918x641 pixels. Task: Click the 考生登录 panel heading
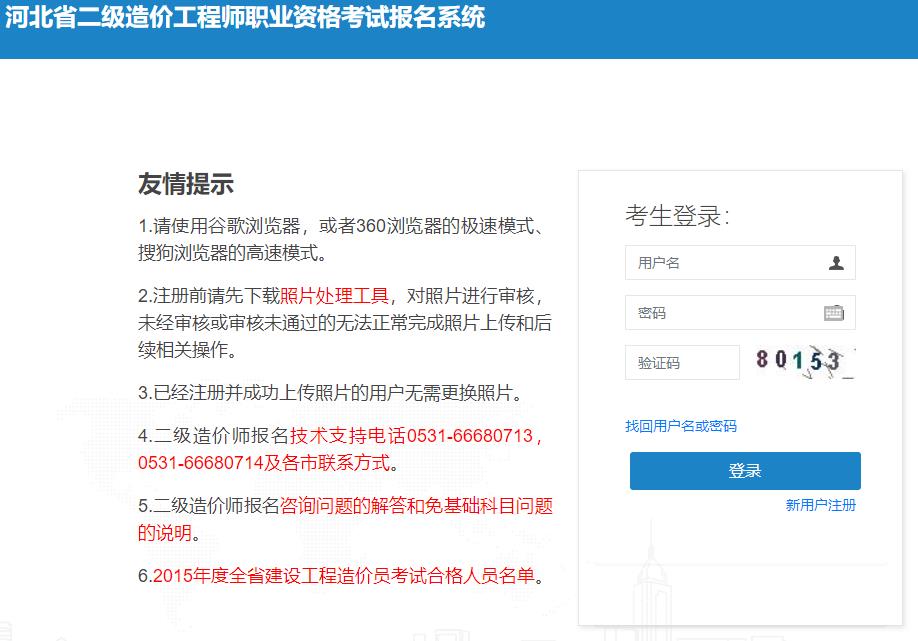[676, 213]
